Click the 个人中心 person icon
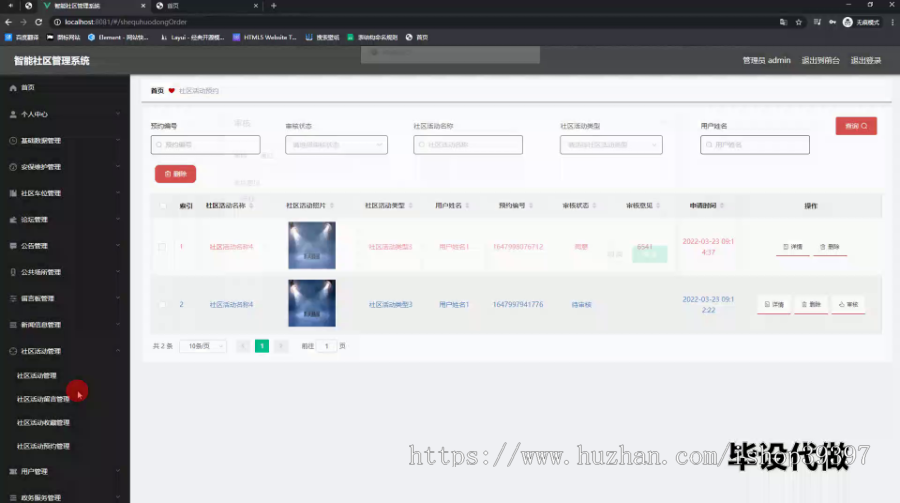The width and height of the screenshot is (900, 503). coord(13,114)
